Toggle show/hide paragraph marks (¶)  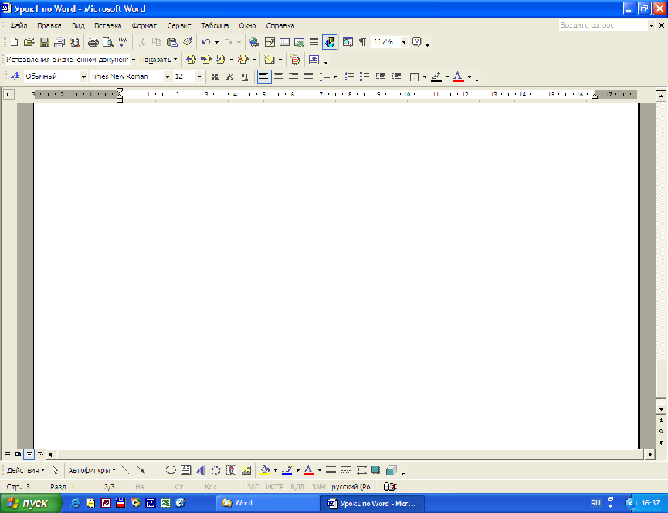coord(361,43)
